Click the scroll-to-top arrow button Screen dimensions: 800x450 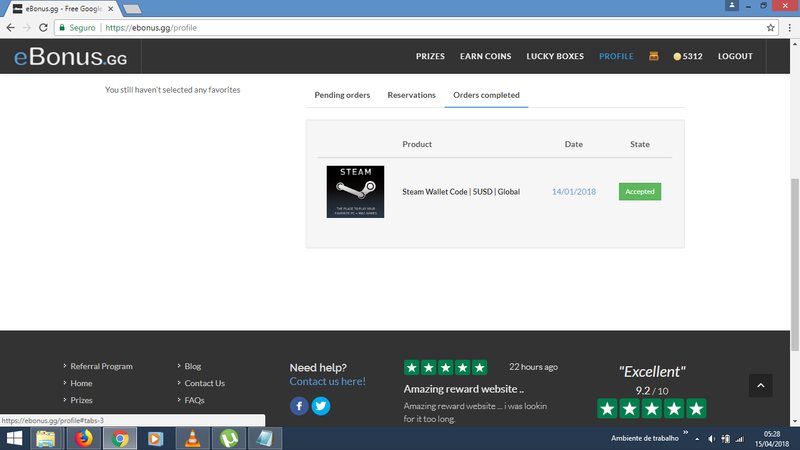tap(760, 385)
